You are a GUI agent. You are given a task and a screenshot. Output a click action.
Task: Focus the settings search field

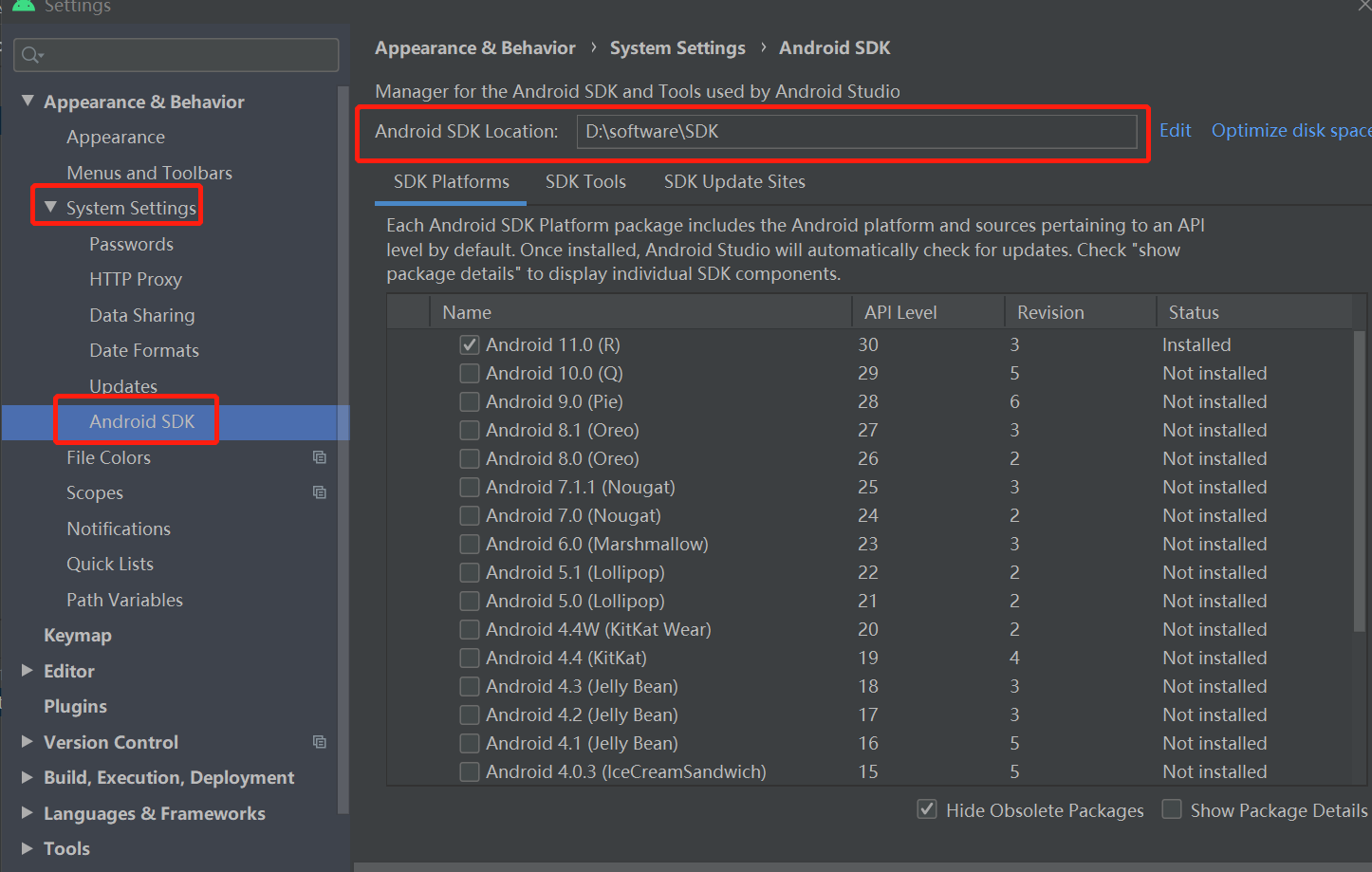(x=176, y=55)
